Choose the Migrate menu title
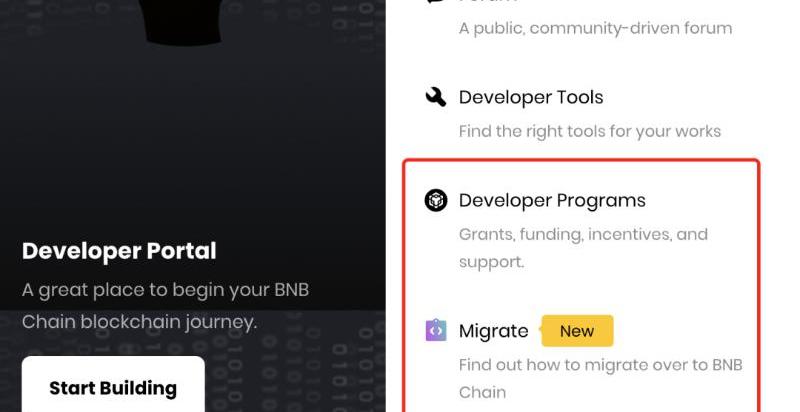Viewport: 800px width, 412px height. pos(493,331)
